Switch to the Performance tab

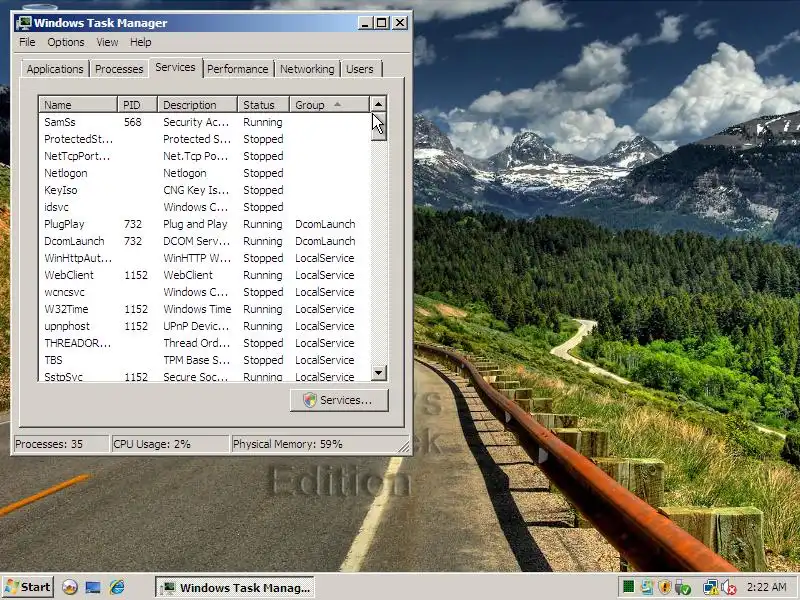tap(237, 69)
